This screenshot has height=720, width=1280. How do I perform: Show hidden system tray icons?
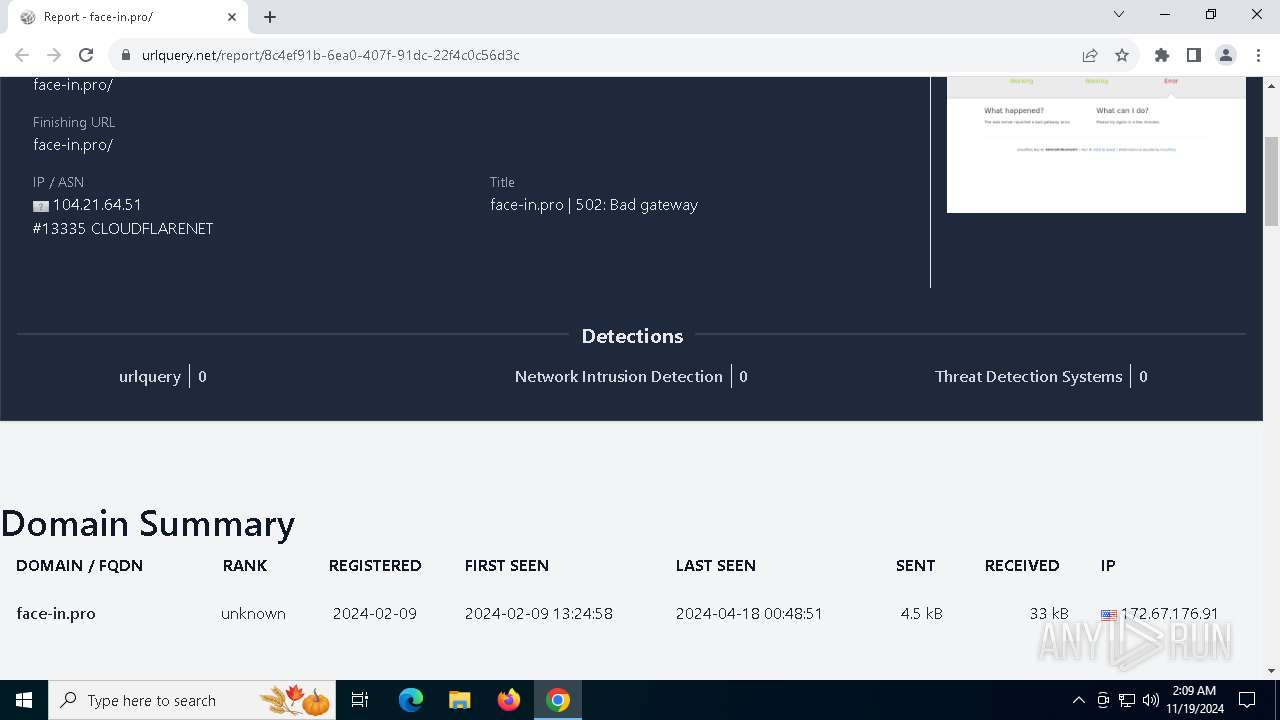[x=1078, y=700]
